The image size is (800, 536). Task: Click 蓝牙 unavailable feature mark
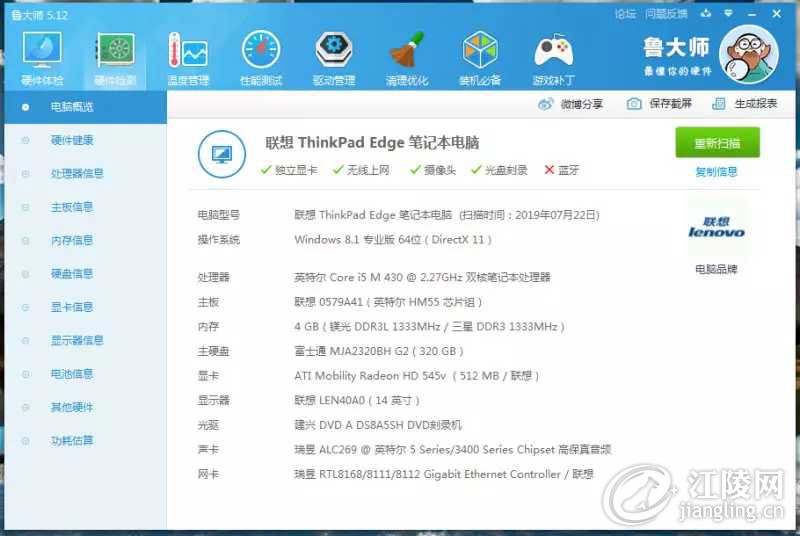pos(562,170)
